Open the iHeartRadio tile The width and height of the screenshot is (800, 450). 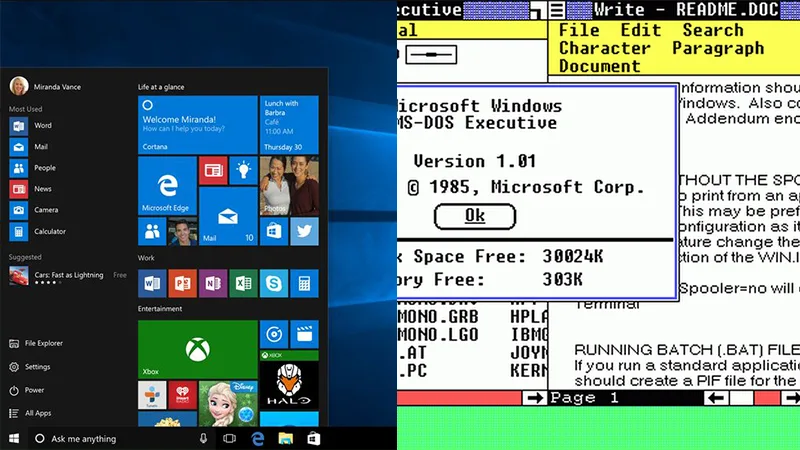[x=183, y=395]
